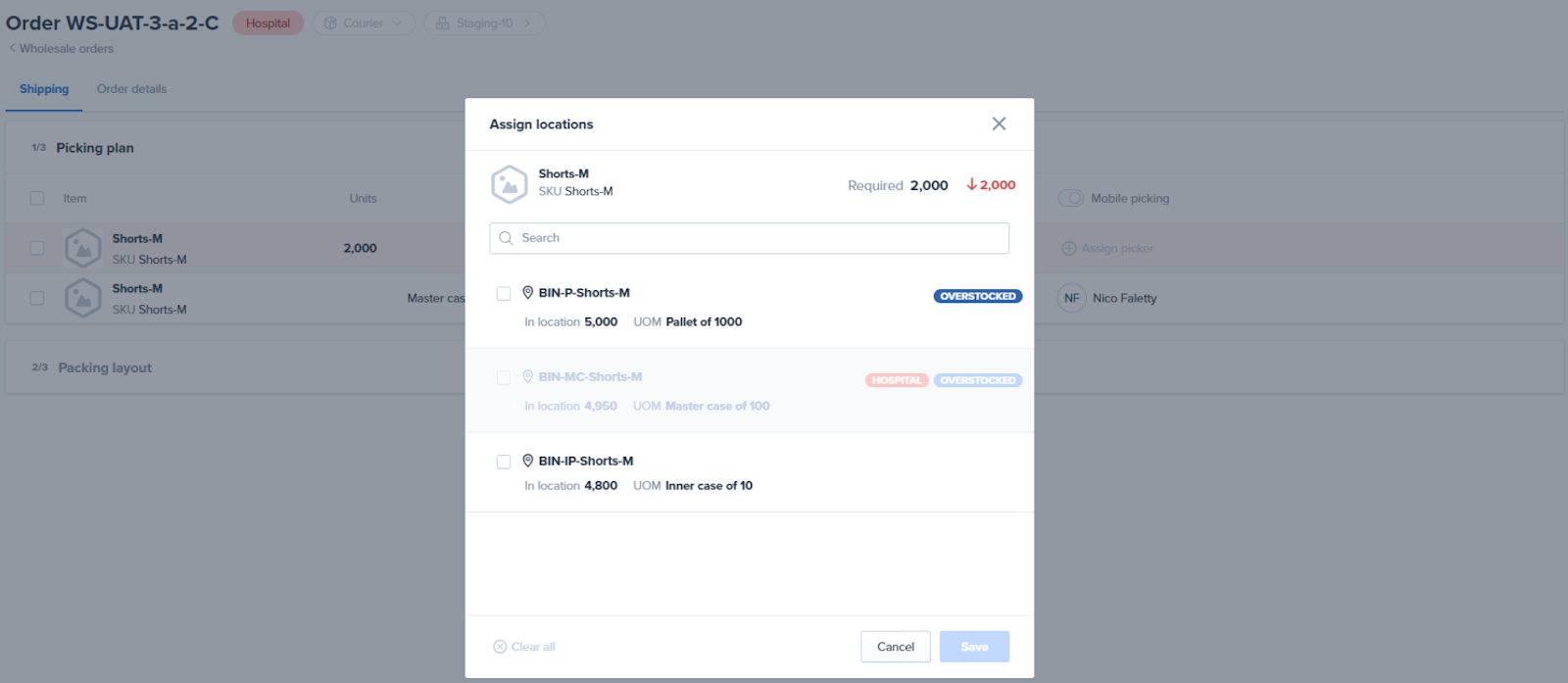Click location pin icon beside BIN-IP-Shorts-M

[527, 461]
